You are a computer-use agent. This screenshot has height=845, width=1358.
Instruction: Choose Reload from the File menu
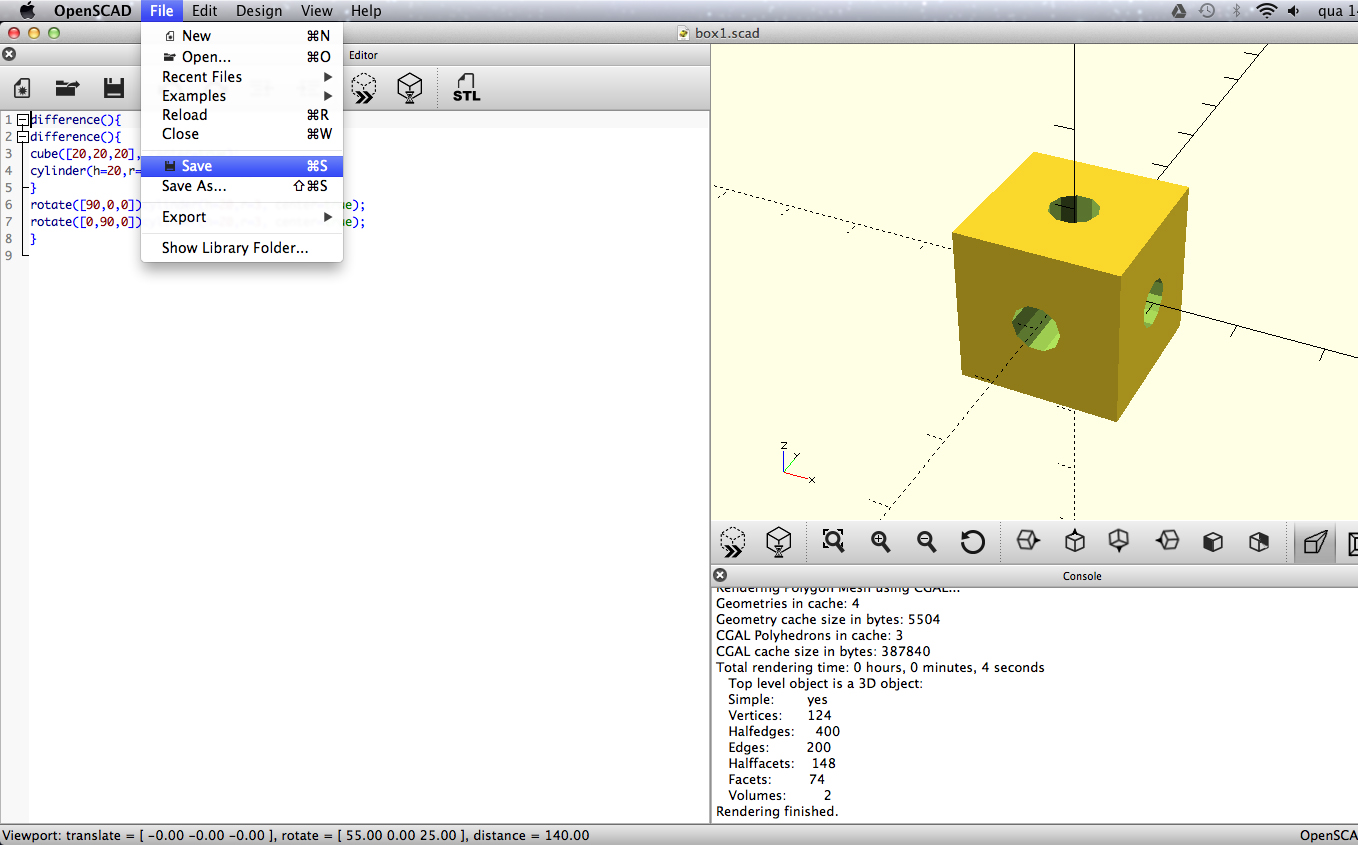pyautogui.click(x=242, y=115)
